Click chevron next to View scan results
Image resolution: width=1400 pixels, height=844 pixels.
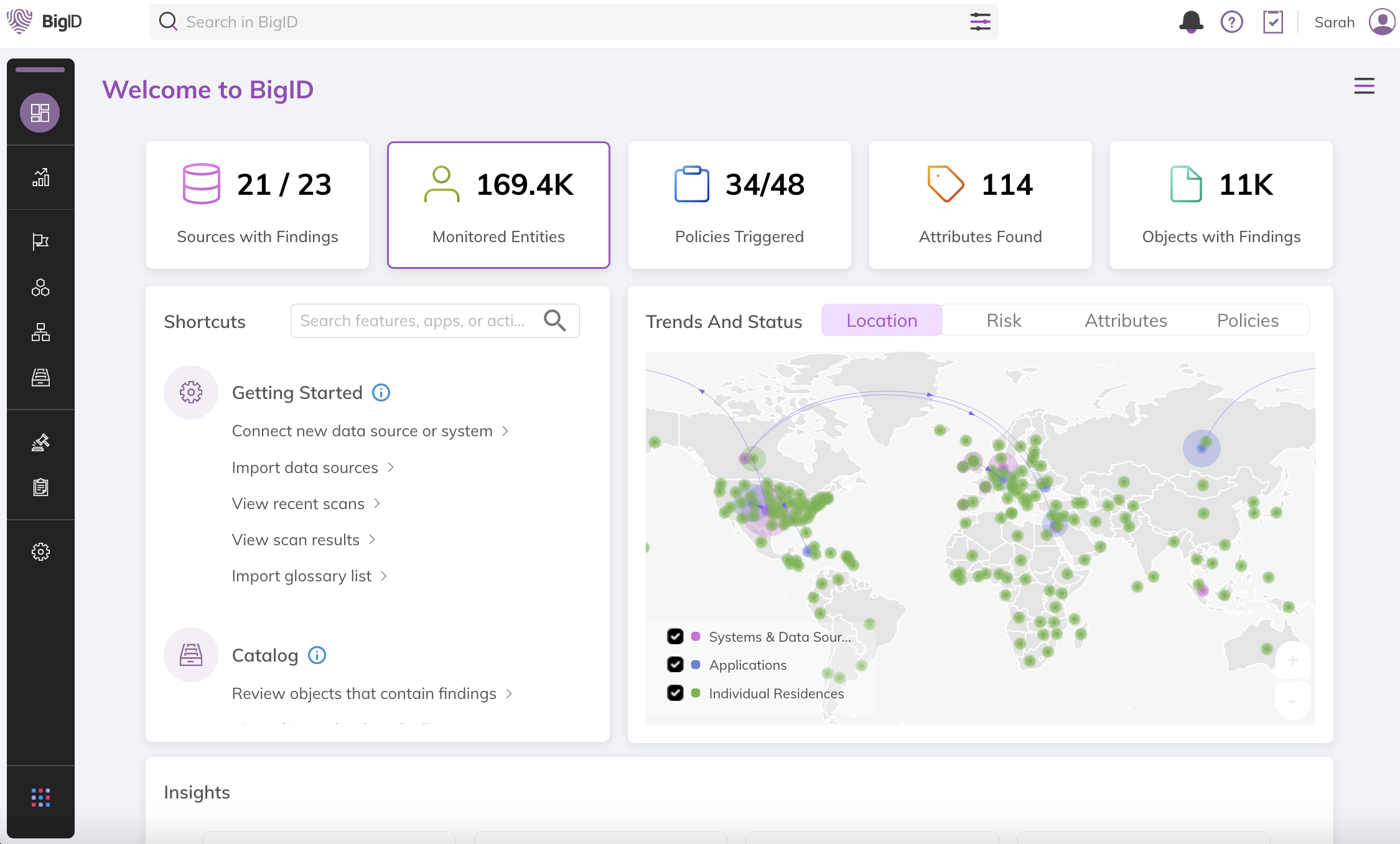coord(372,539)
